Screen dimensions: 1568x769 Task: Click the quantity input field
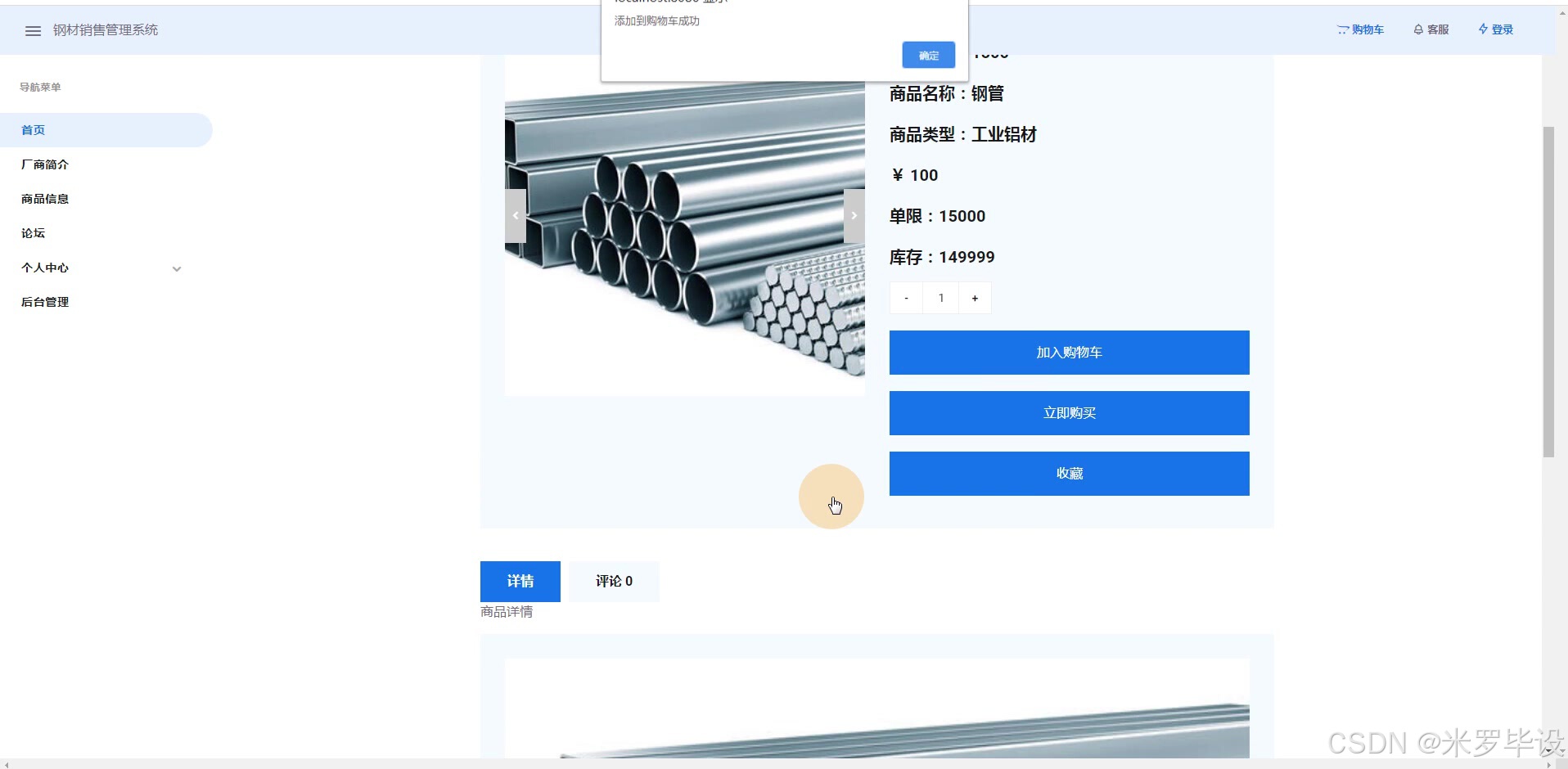(941, 297)
